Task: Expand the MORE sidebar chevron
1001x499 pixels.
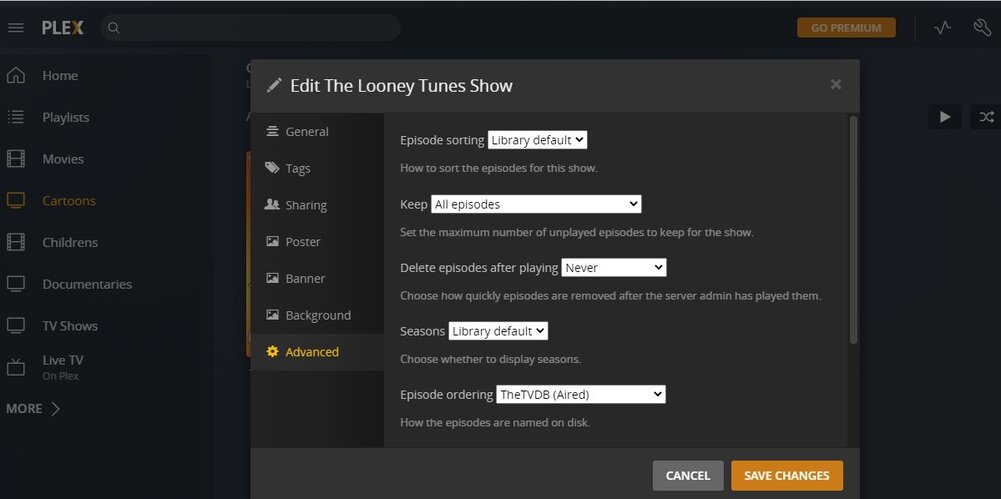Action: pos(56,408)
